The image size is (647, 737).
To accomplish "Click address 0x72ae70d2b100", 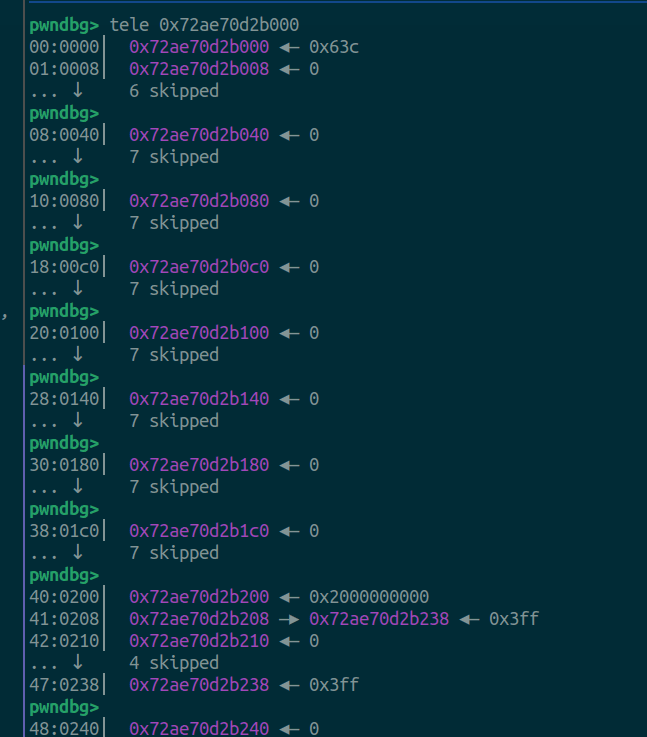I will click(x=199, y=333).
